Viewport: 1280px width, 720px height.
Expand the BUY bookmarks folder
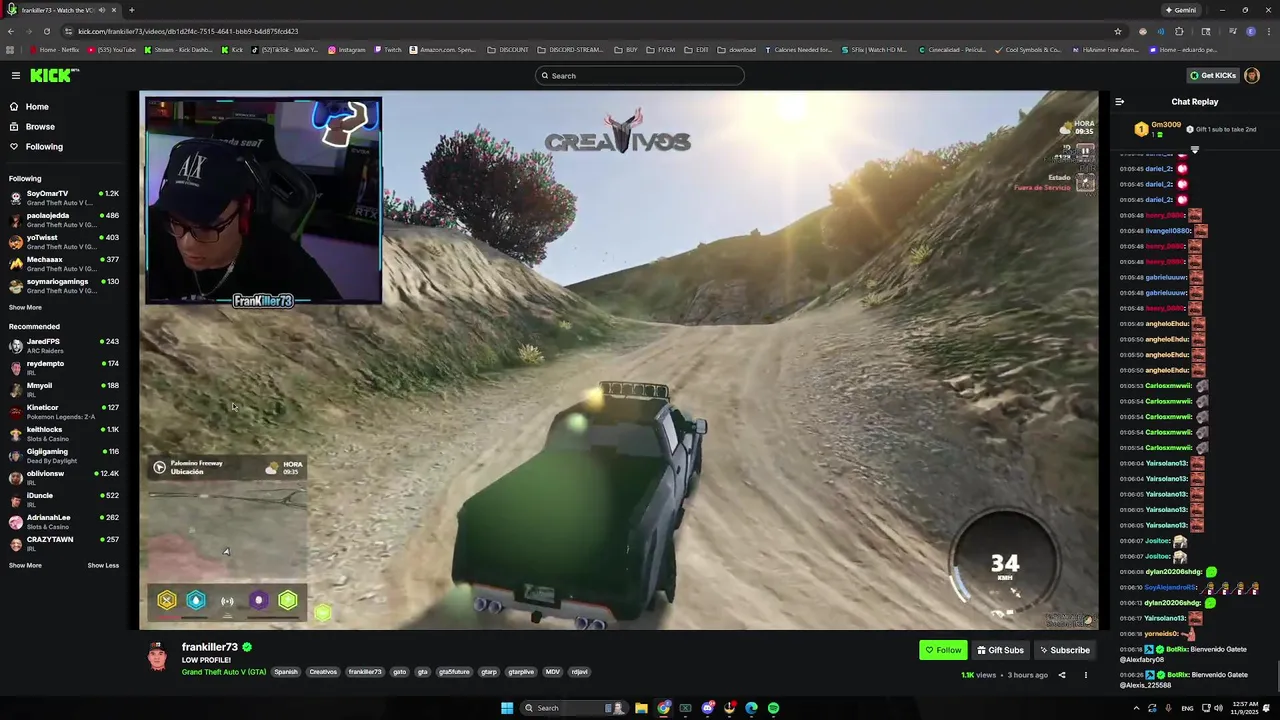[x=626, y=50]
